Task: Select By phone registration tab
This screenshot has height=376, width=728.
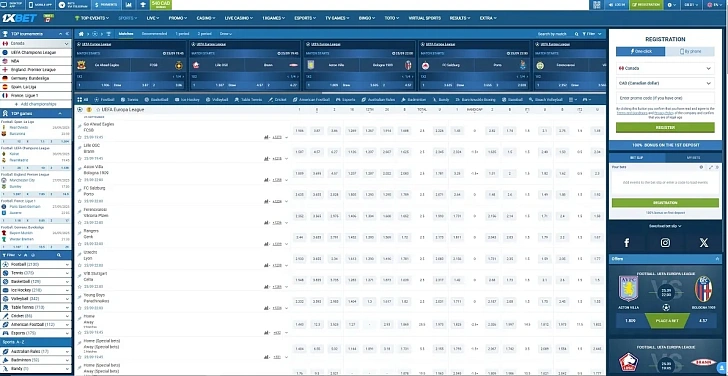Action: [690, 52]
